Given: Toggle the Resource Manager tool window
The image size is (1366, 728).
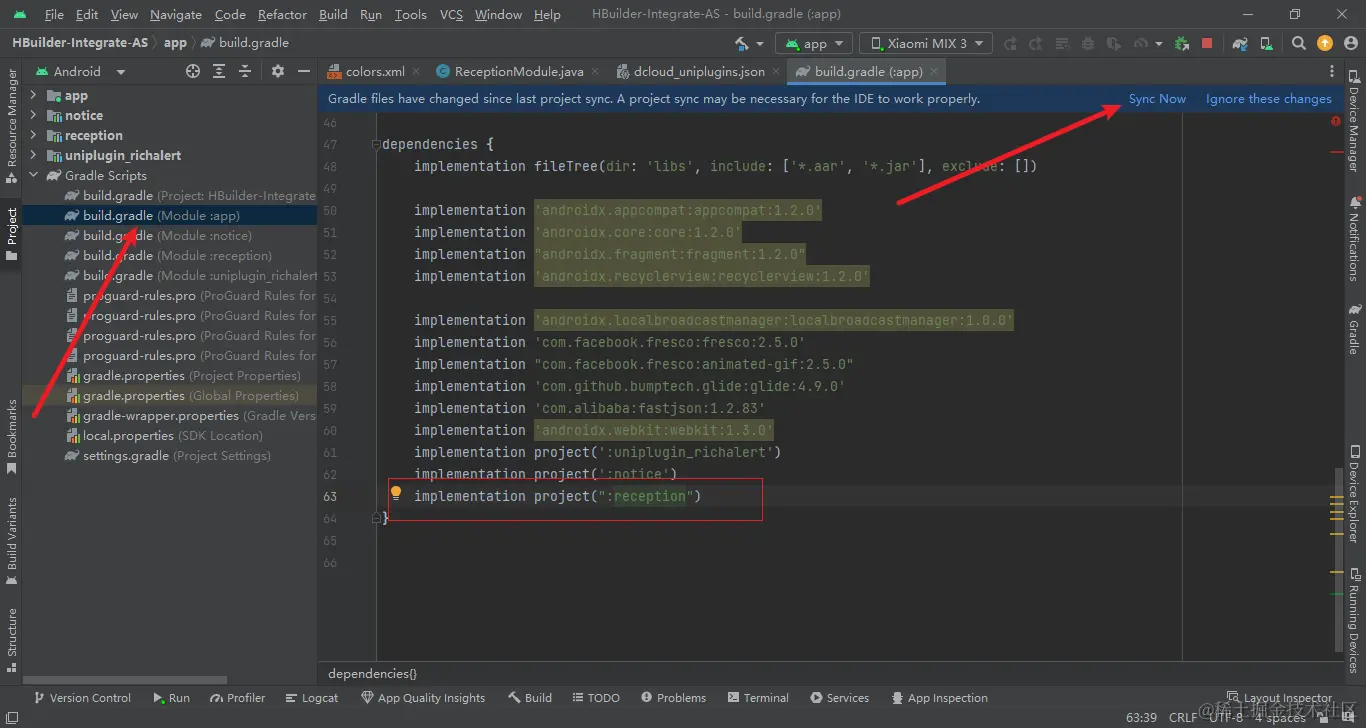Looking at the screenshot, I should coord(11,126).
